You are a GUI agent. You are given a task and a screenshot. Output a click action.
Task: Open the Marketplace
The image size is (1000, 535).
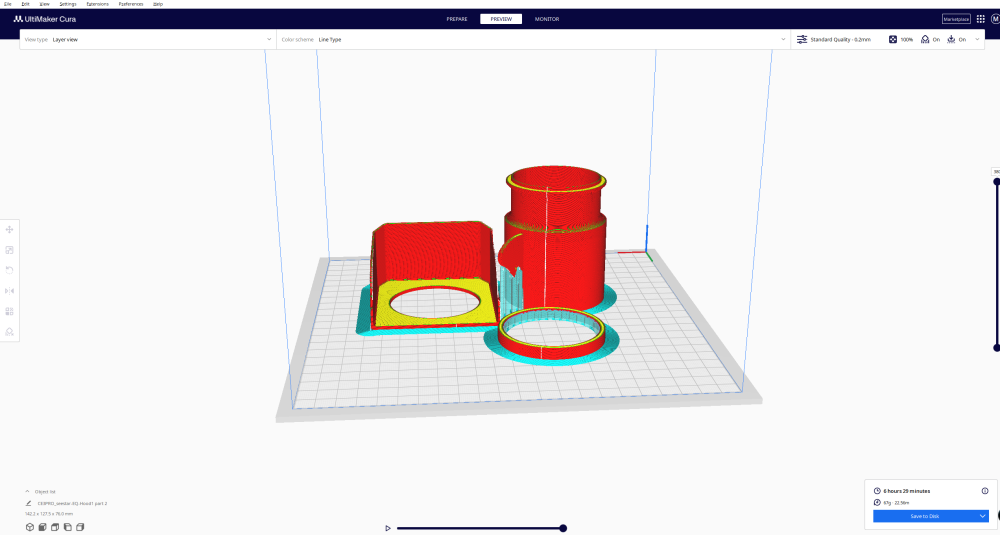point(956,19)
